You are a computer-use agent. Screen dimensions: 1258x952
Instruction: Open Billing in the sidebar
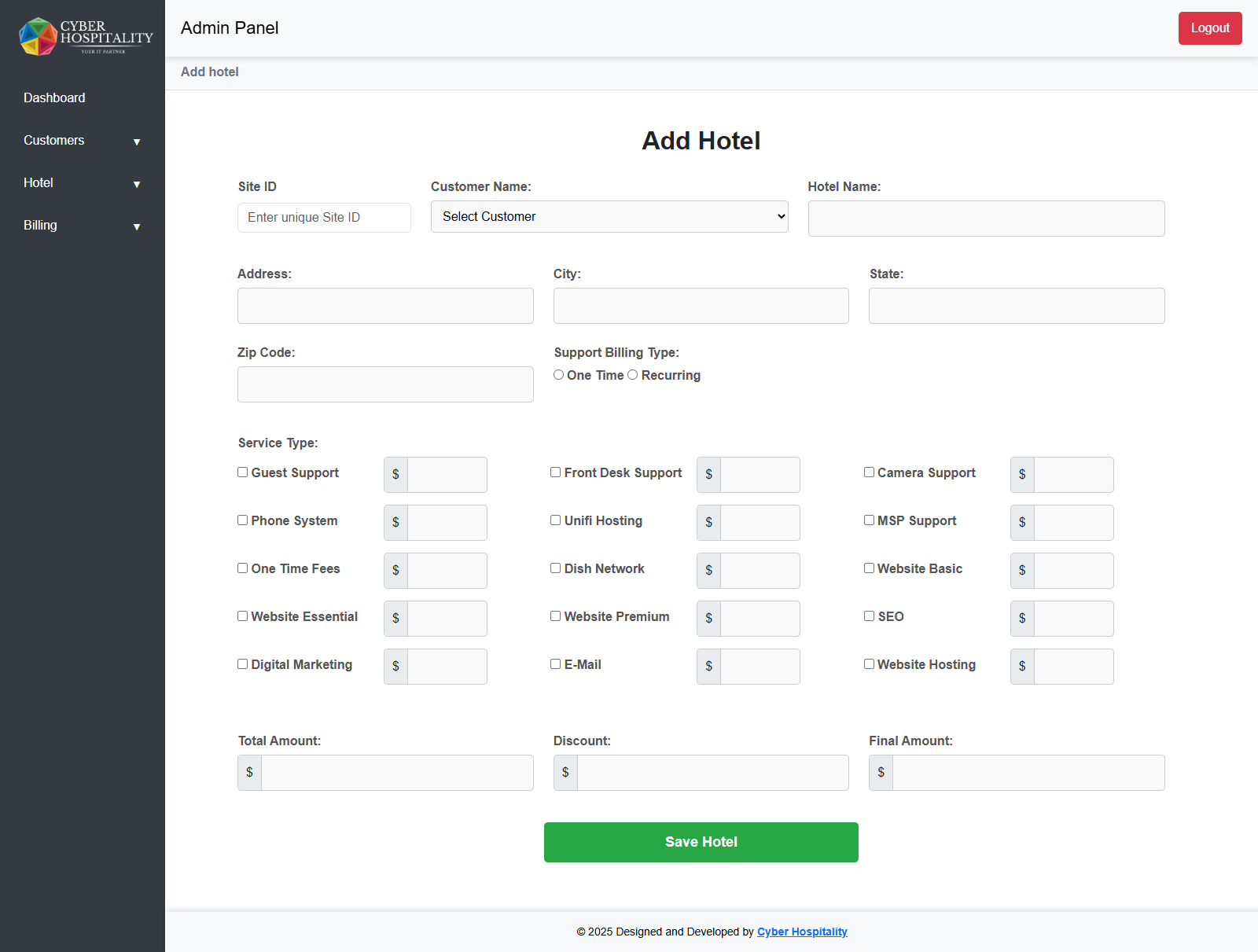tap(40, 225)
